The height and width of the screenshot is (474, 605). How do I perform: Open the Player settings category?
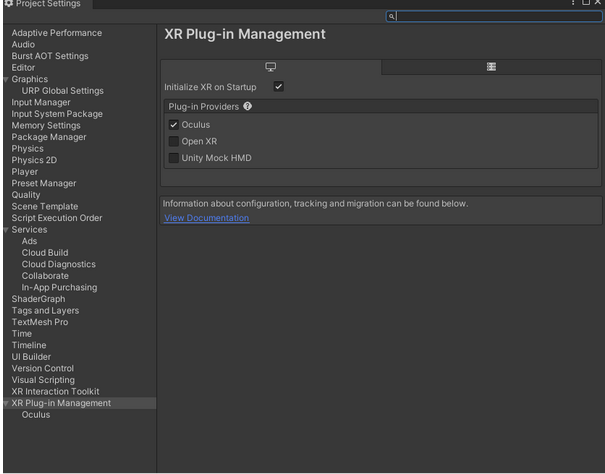click(x=25, y=172)
